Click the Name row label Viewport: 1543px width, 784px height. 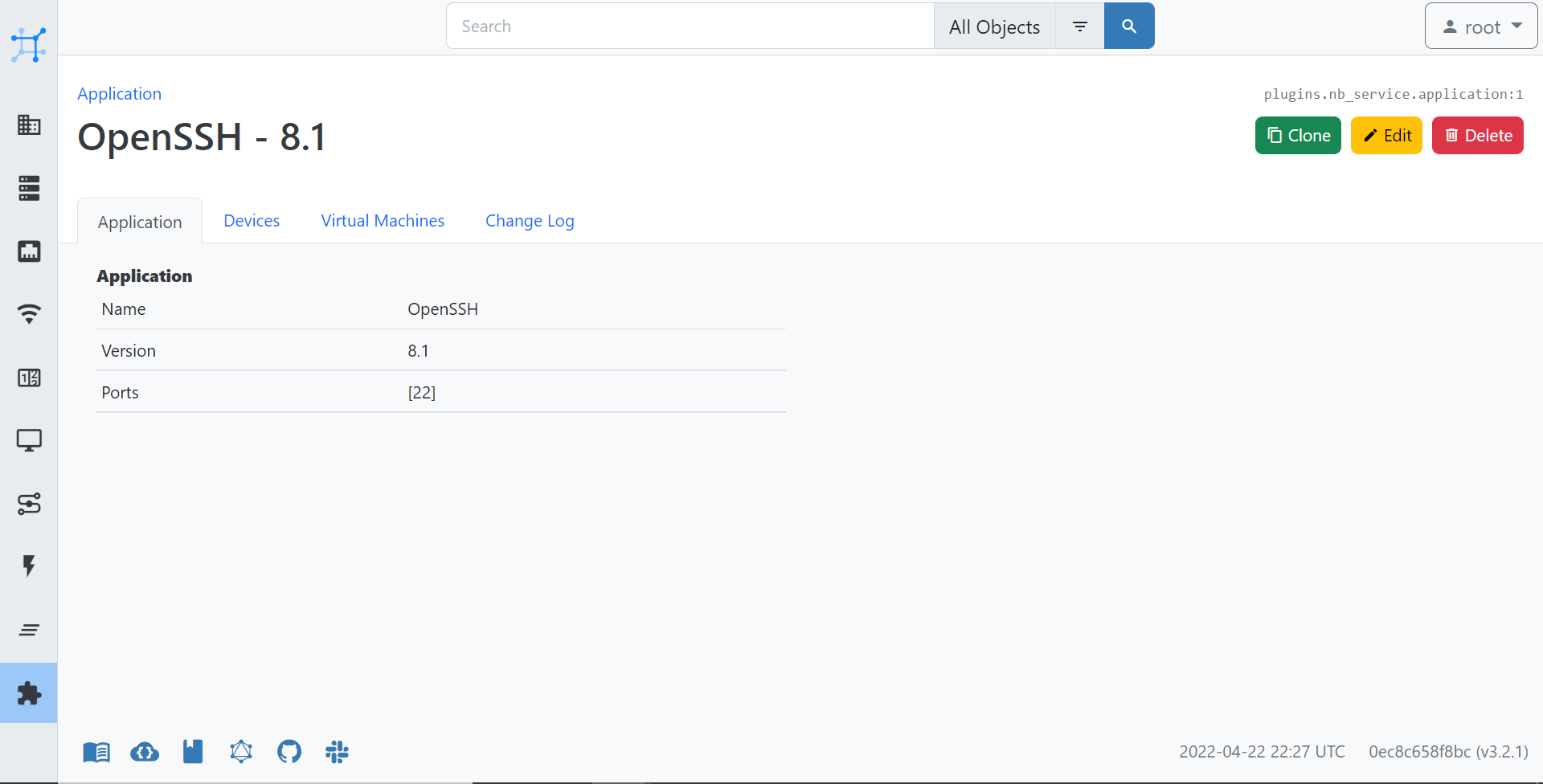124,309
